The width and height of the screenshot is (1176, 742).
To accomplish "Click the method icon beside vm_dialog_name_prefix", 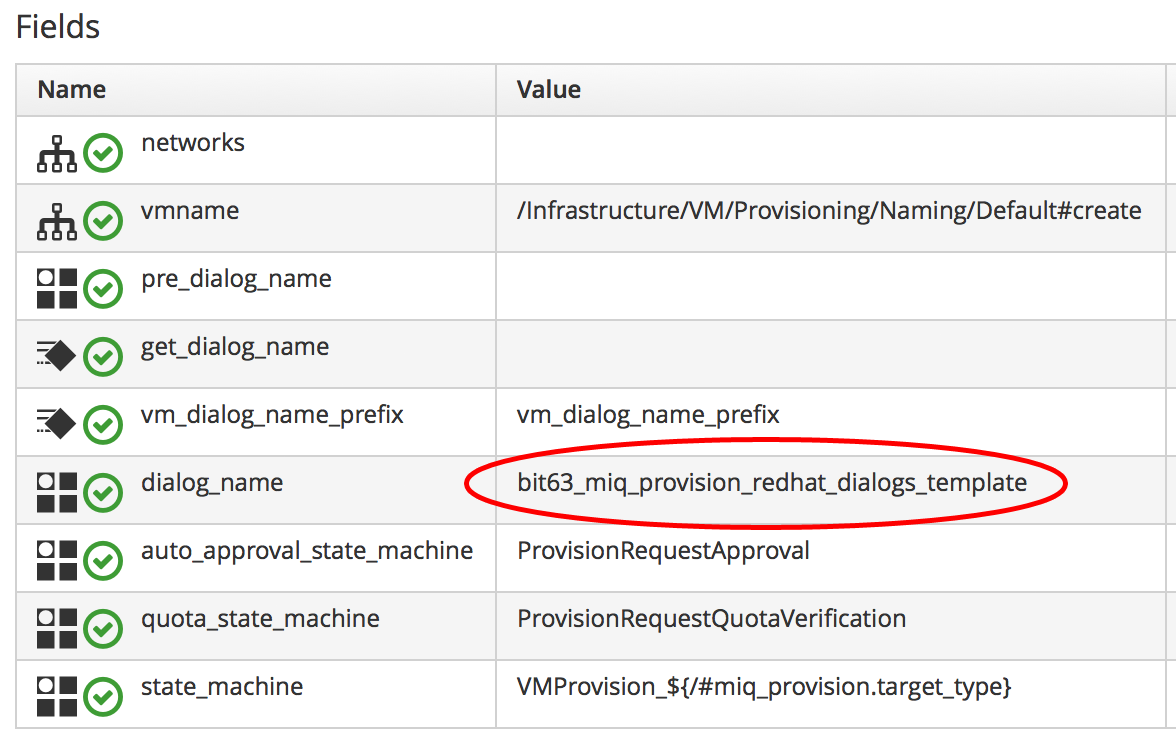I will pyautogui.click(x=57, y=425).
